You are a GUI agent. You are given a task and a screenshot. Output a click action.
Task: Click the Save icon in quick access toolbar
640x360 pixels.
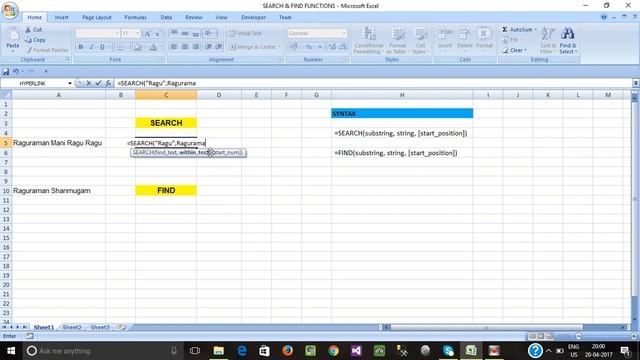[x=6, y=71]
